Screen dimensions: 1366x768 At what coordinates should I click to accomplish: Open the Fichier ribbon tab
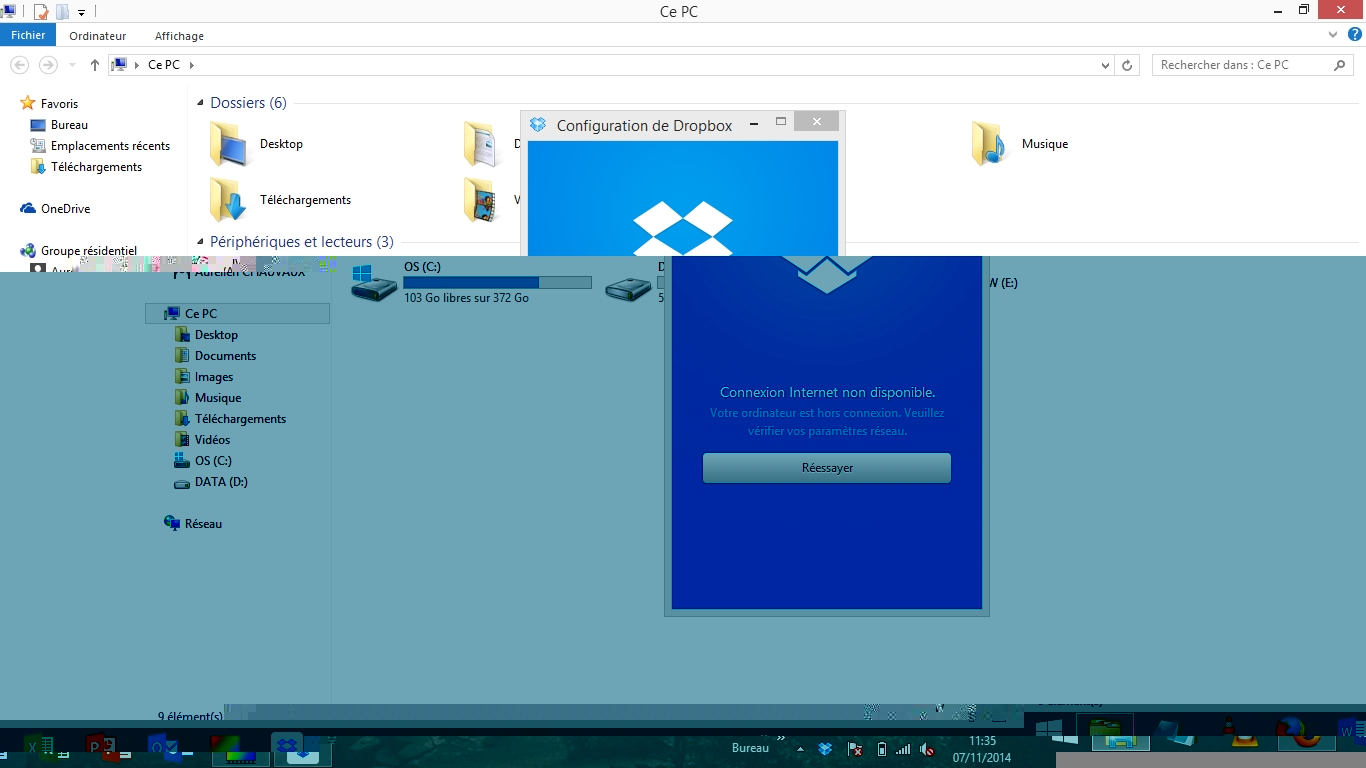point(28,35)
